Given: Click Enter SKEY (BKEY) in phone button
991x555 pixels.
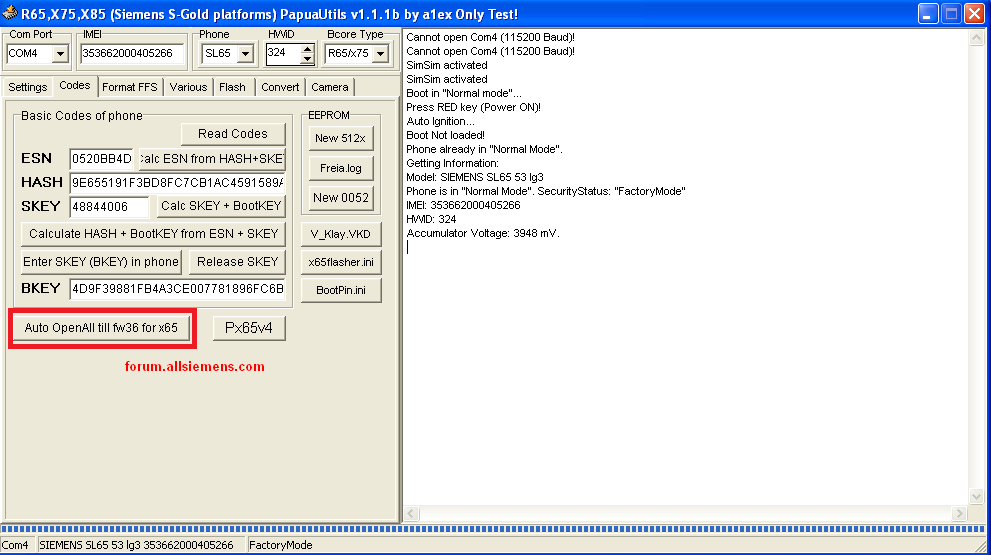Looking at the screenshot, I should (x=101, y=262).
